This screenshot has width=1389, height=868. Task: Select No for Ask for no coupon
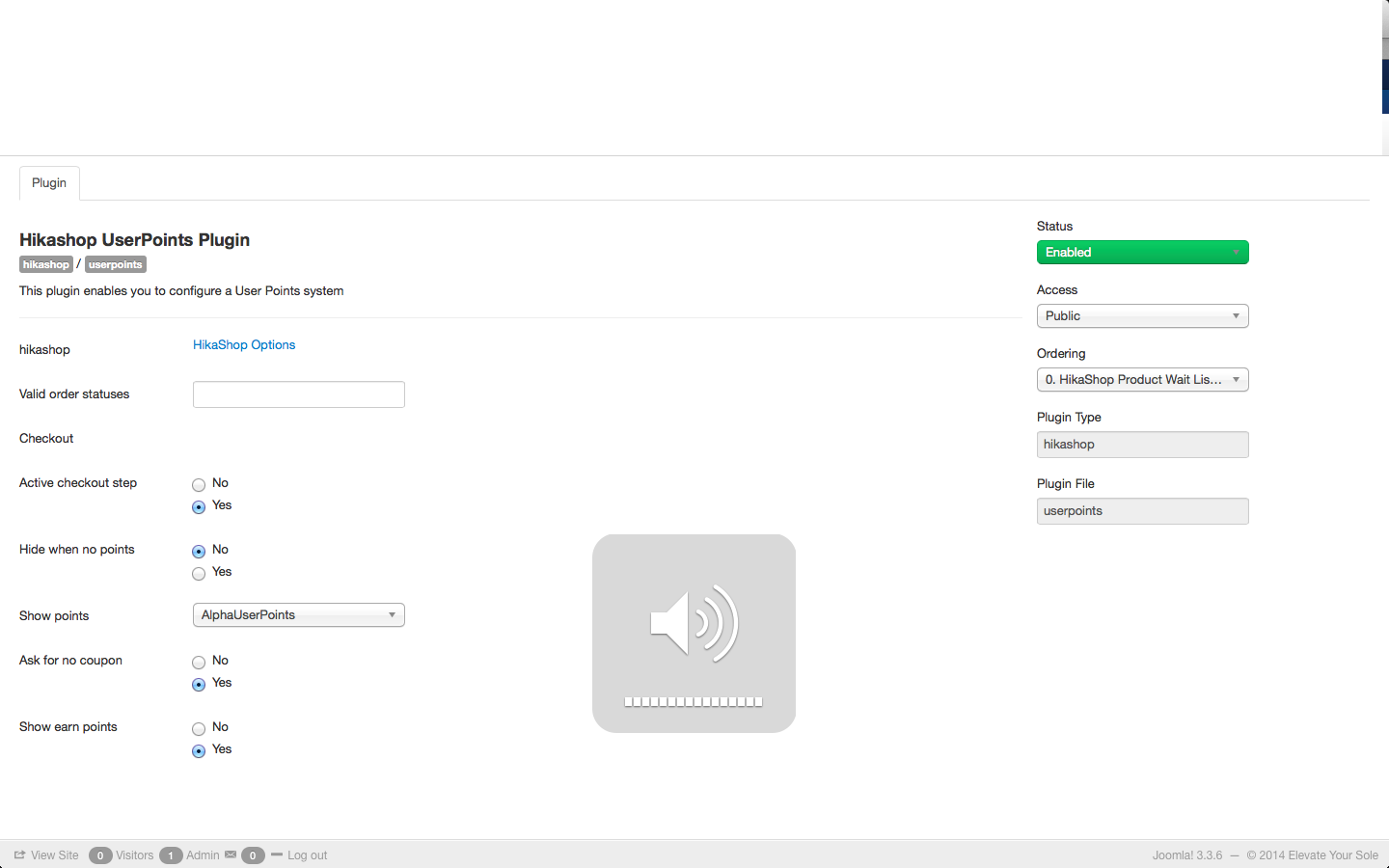[x=199, y=662]
